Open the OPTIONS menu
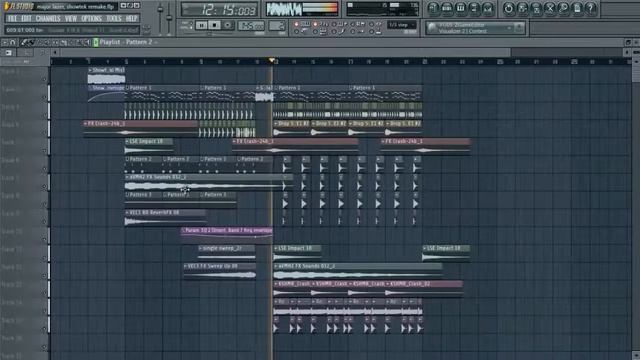640x360 pixels. [91, 19]
